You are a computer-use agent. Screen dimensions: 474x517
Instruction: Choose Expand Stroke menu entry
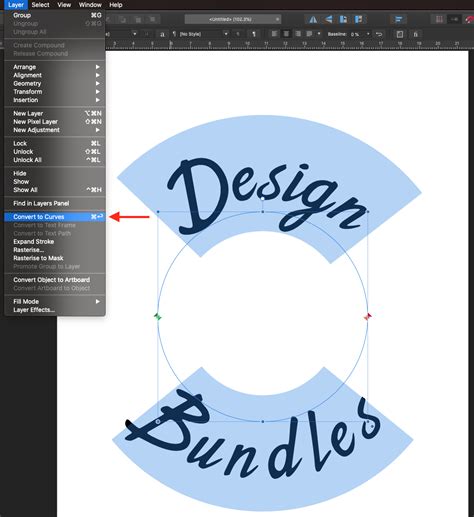(55, 242)
